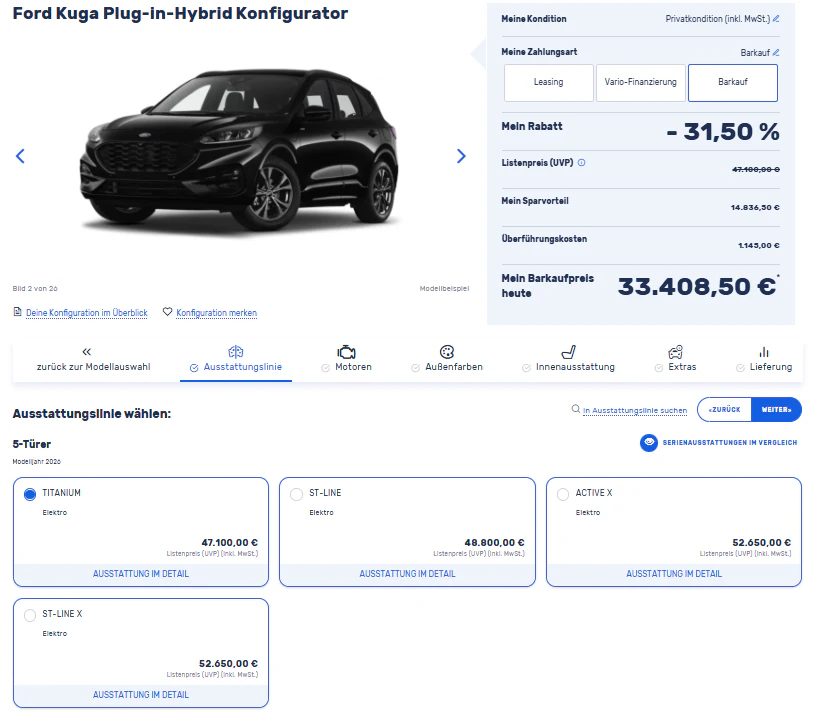This screenshot has height=715, width=816.
Task: Click In Ausstattungslinie suchen link
Action: click(635, 411)
